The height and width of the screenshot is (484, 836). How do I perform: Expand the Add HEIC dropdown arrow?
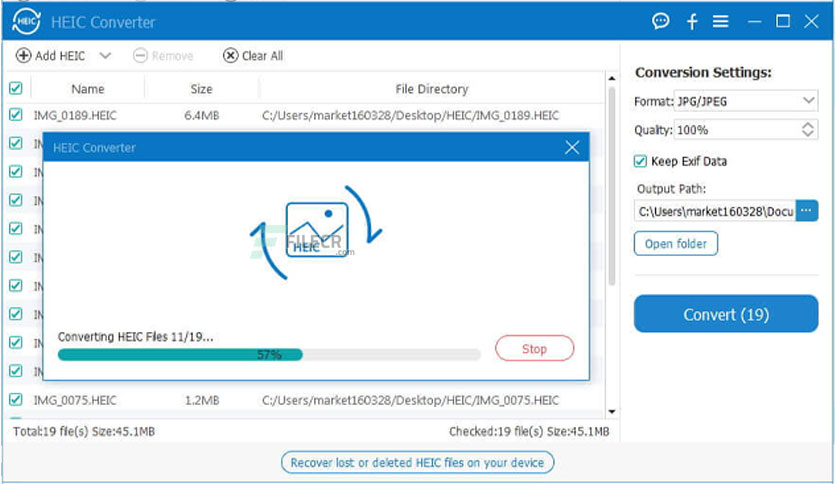105,55
